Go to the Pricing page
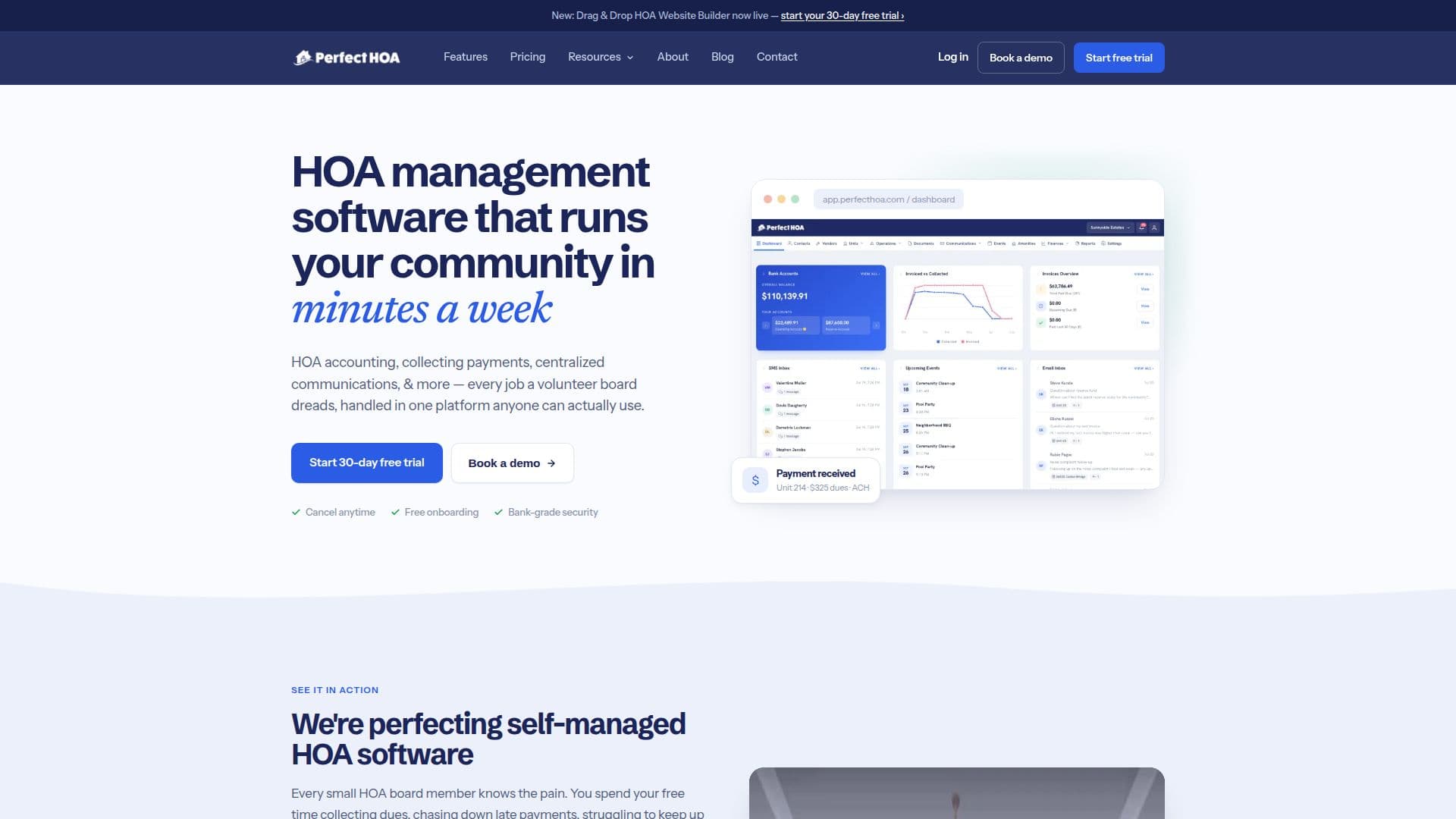Image resolution: width=1456 pixels, height=819 pixels. [x=528, y=57]
